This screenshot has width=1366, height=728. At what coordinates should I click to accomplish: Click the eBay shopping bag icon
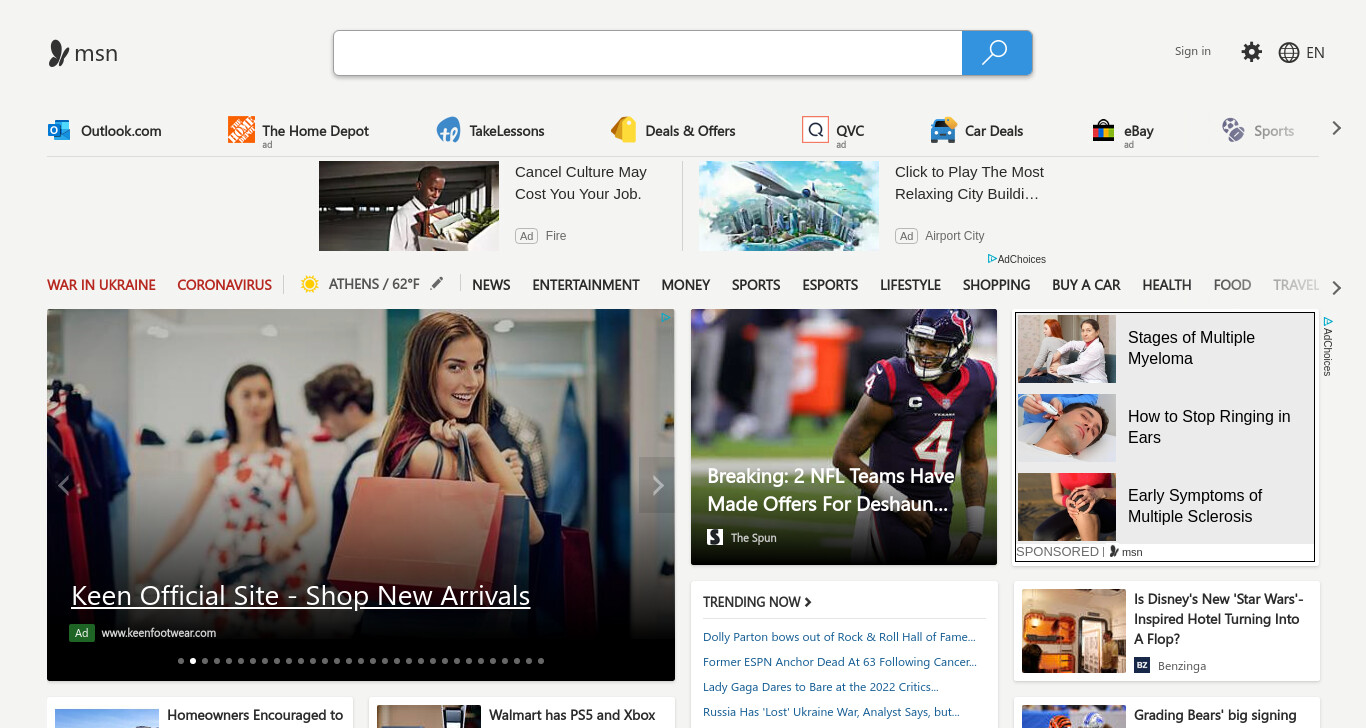coord(1103,130)
